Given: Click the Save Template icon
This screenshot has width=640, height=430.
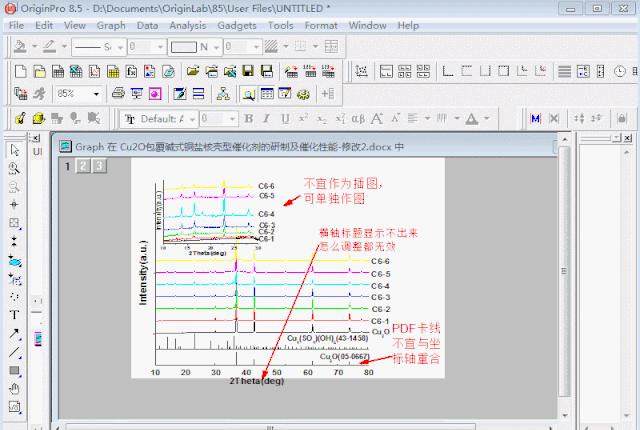Looking at the screenshot, I should pos(267,71).
